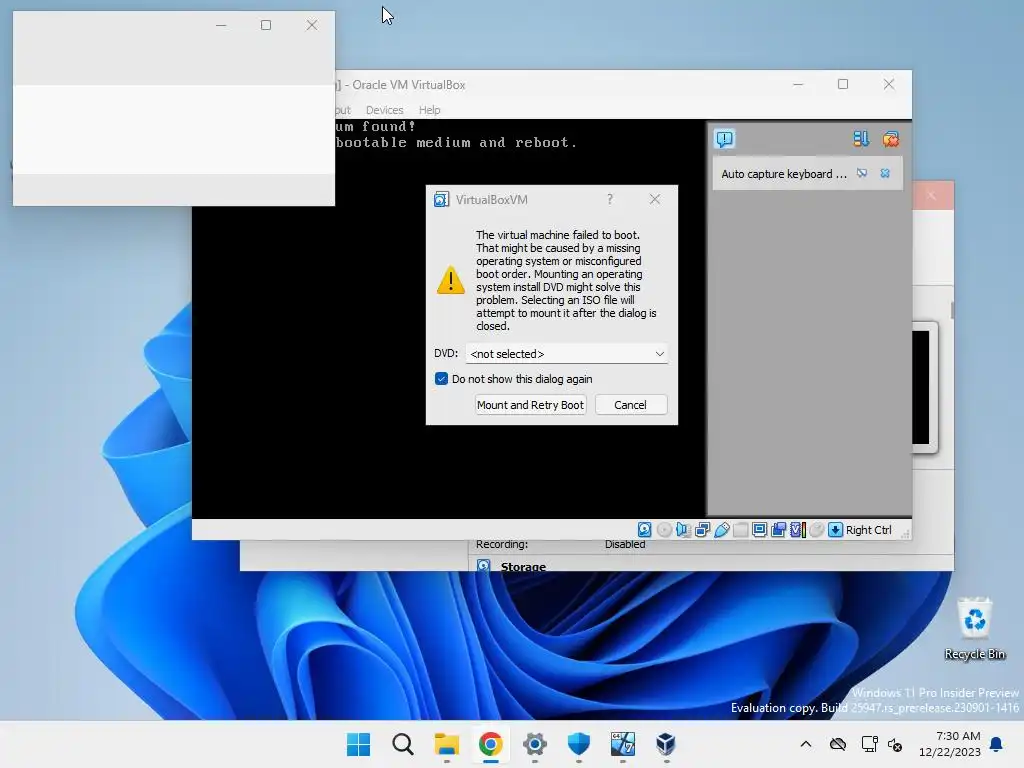
Task: Click the VirtualBoxVM dialog app icon
Action: (441, 199)
